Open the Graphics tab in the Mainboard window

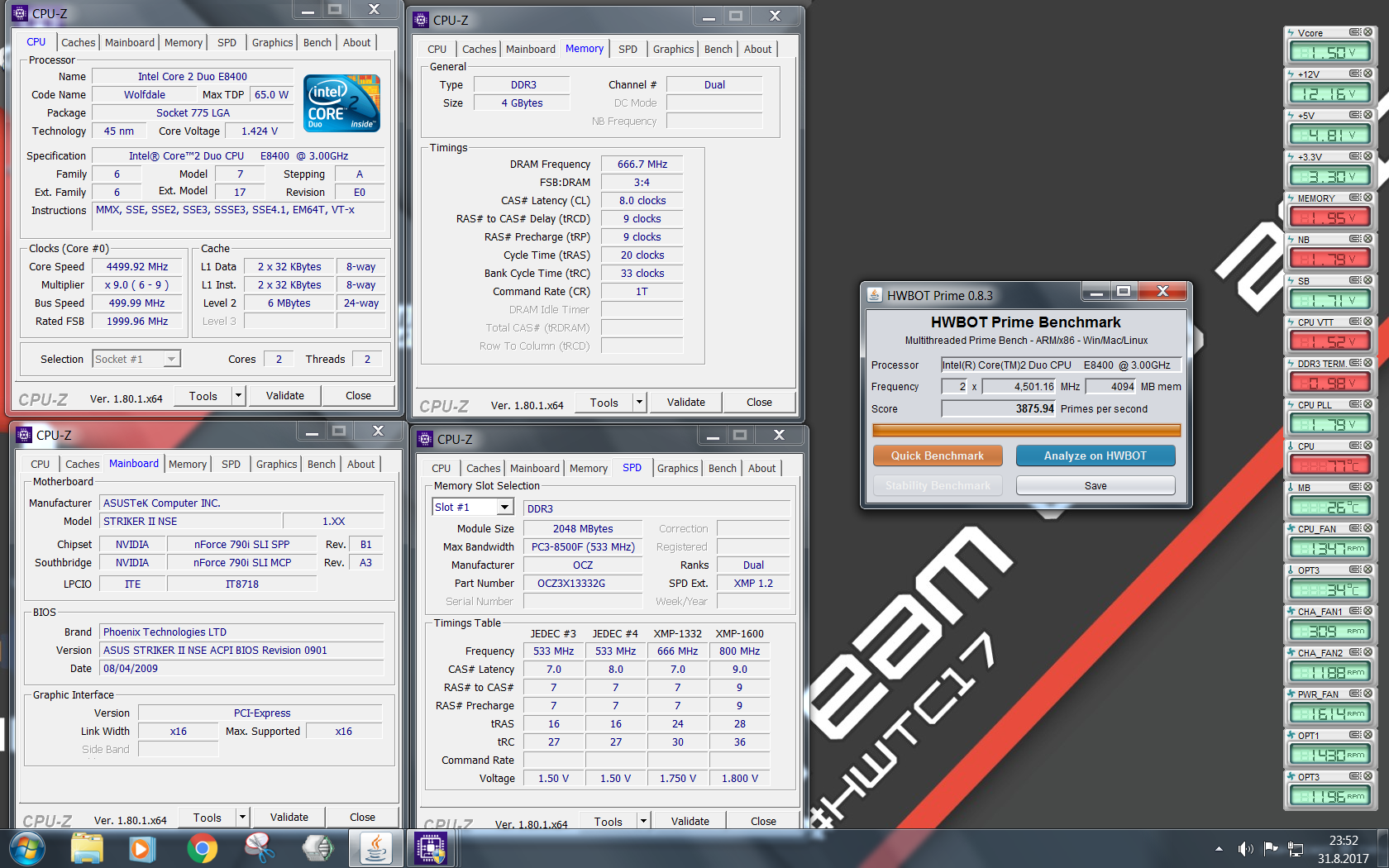(277, 465)
